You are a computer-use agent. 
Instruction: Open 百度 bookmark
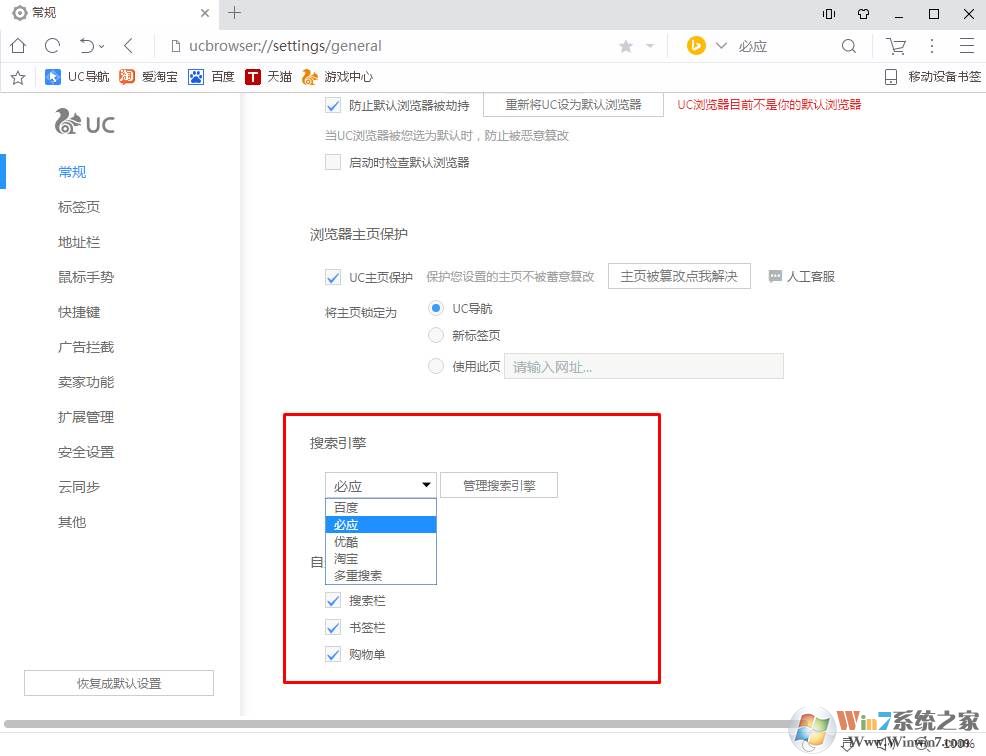pos(211,77)
